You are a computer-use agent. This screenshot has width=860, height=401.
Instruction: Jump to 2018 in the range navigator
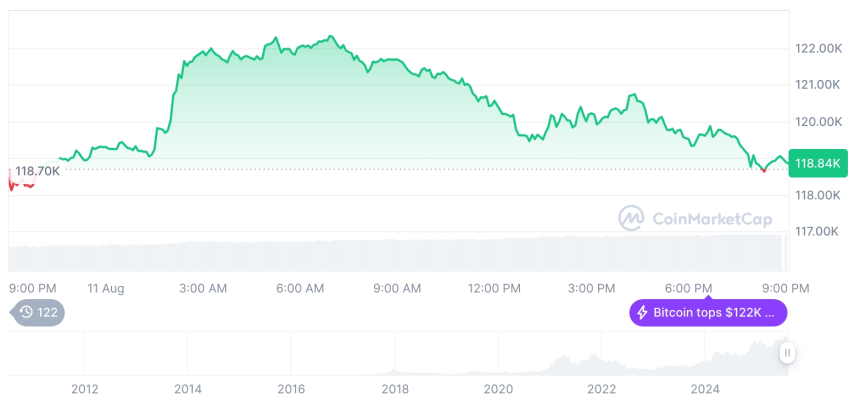[x=395, y=388]
